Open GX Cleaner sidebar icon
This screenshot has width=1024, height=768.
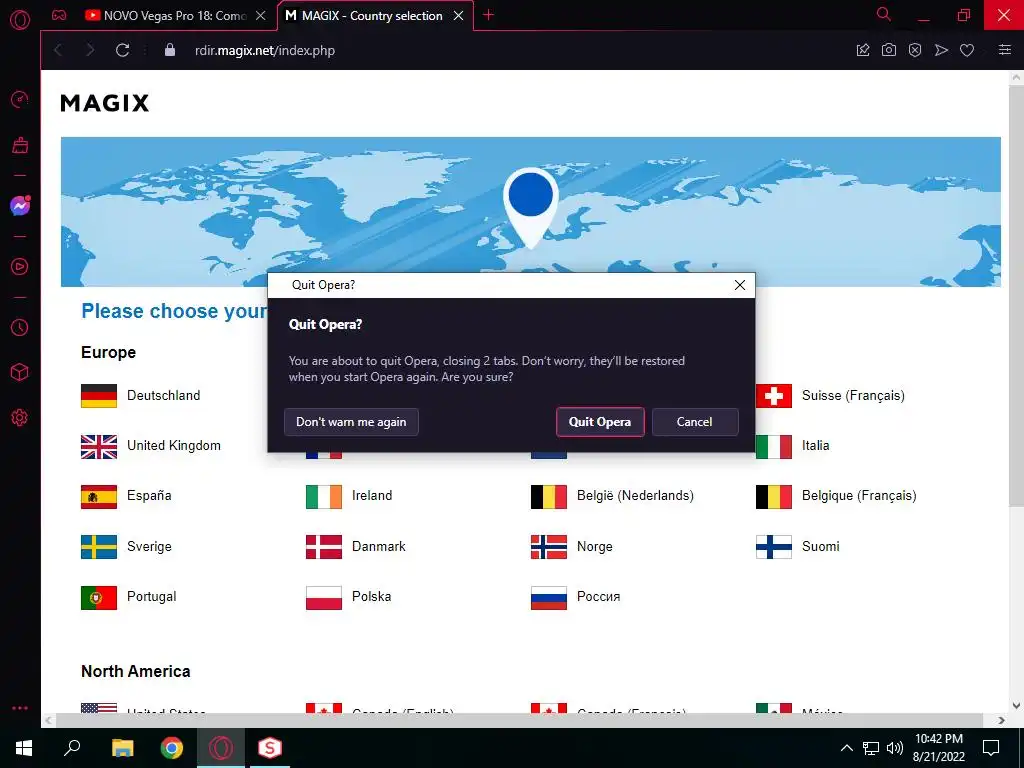[20, 145]
